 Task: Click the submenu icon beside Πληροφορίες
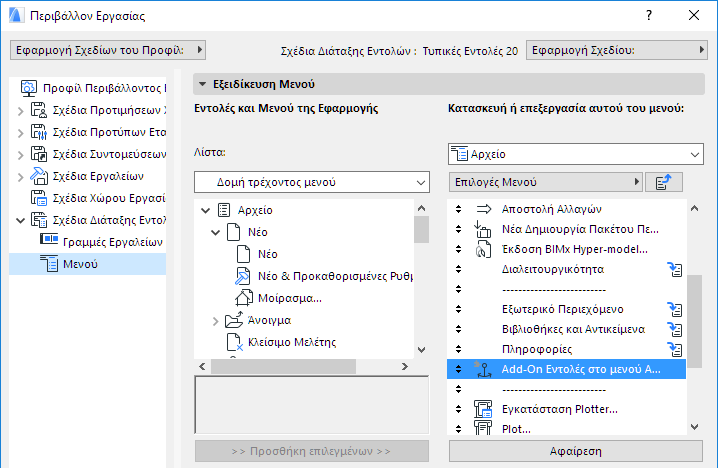[675, 349]
